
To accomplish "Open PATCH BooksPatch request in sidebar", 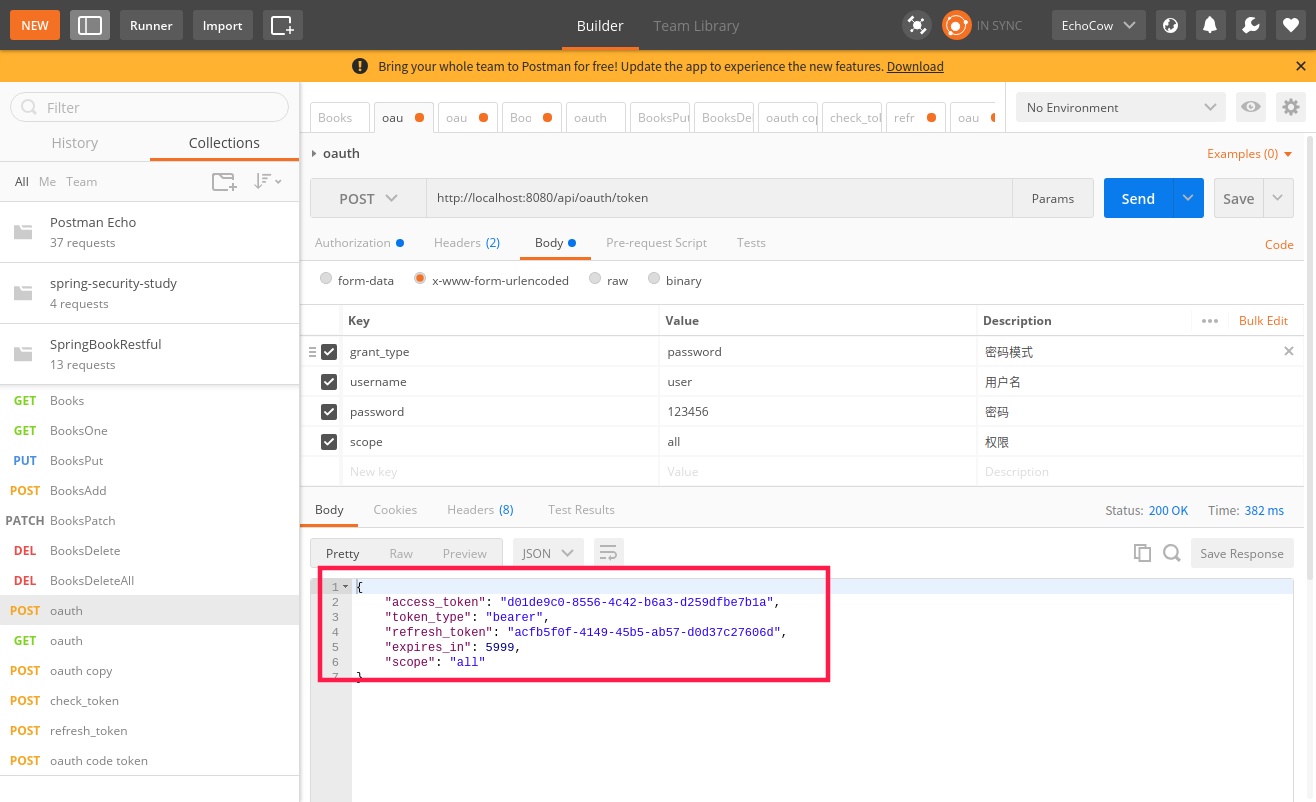I will coord(150,520).
